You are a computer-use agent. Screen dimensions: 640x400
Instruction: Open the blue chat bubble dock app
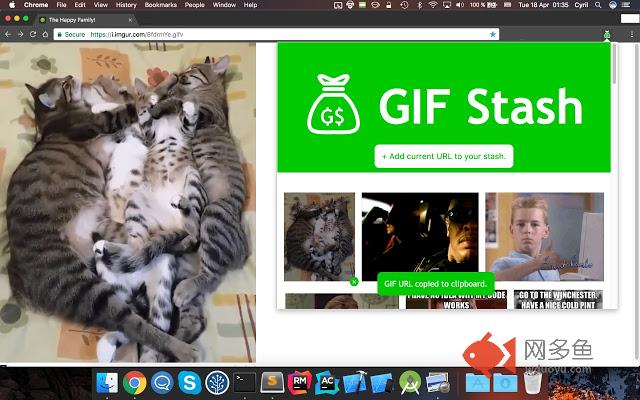162,383
